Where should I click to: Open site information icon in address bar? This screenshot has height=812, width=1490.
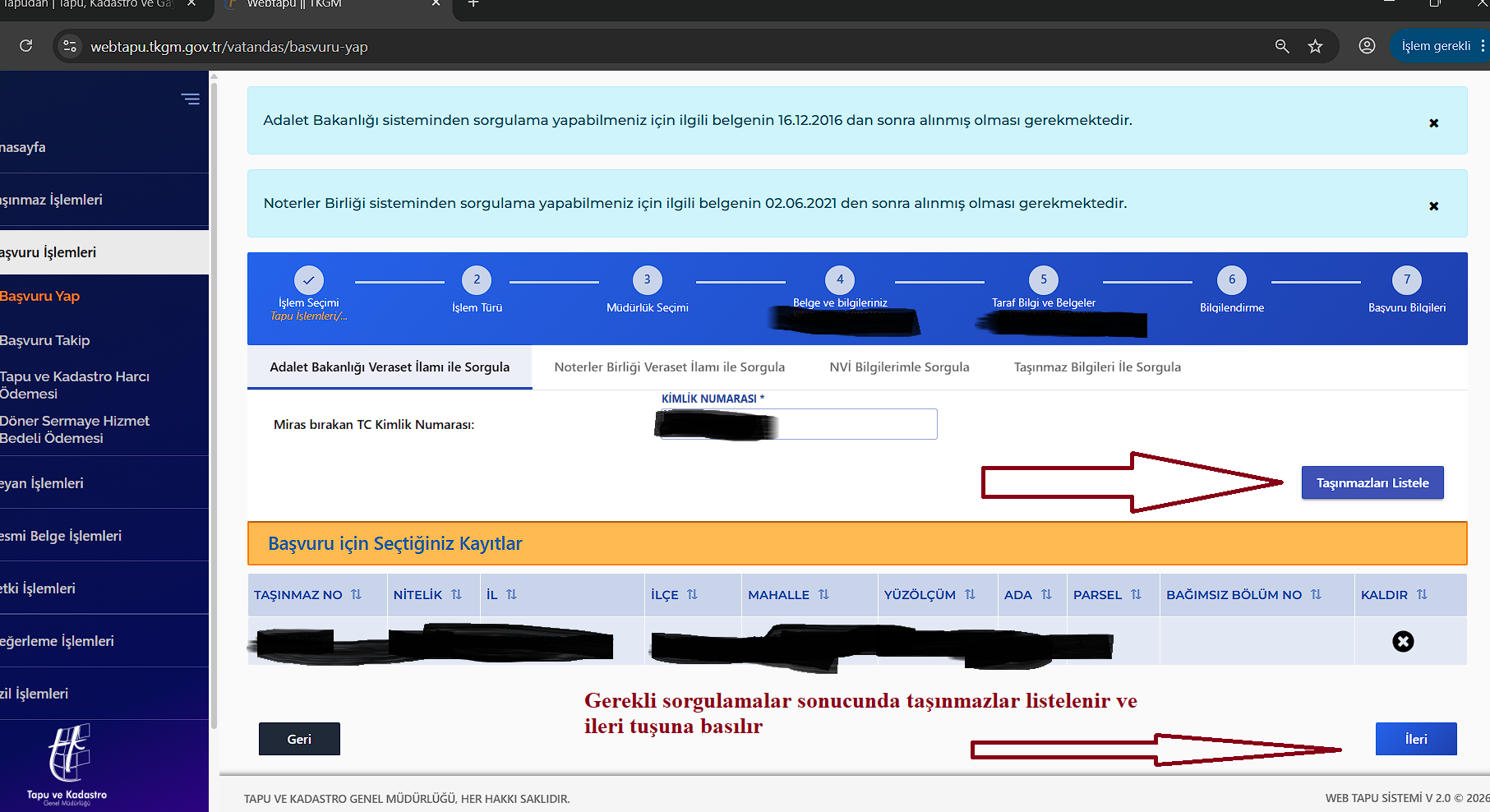tap(70, 46)
